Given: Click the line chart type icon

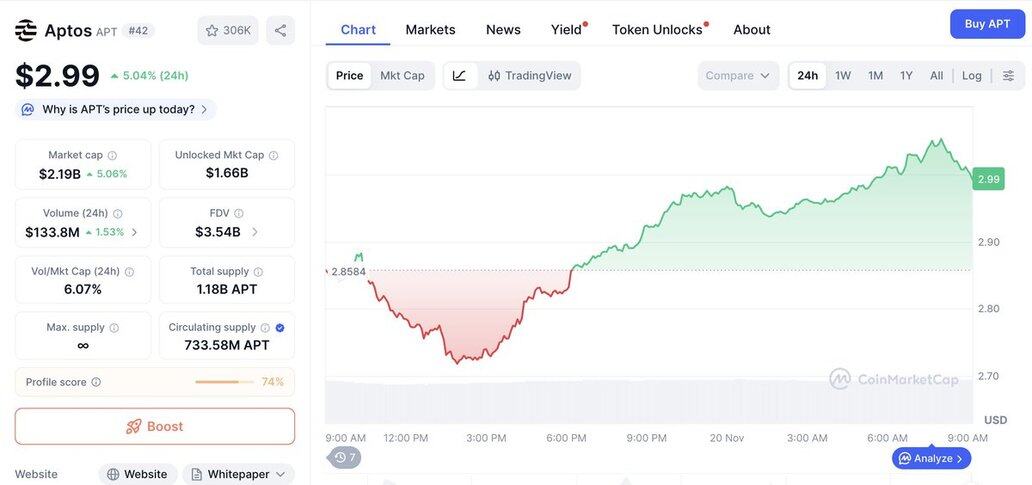Looking at the screenshot, I should 459,76.
